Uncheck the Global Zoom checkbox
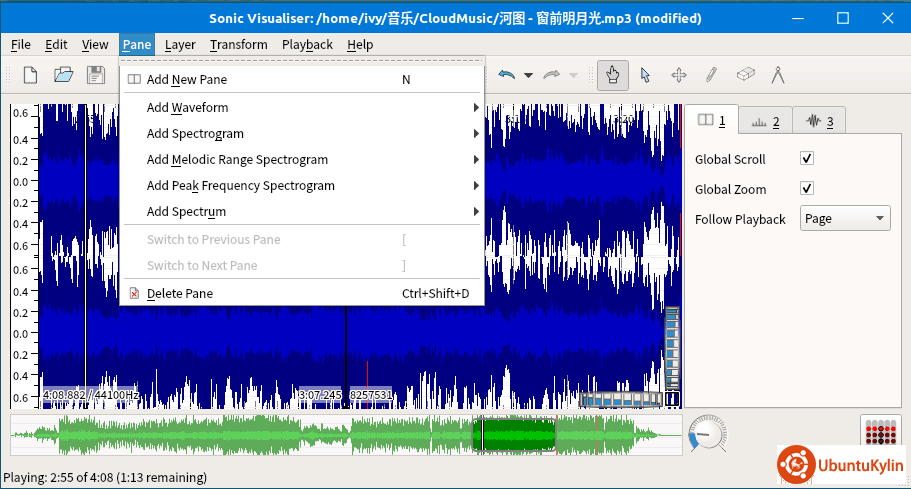The height and width of the screenshot is (489, 911). (x=807, y=189)
